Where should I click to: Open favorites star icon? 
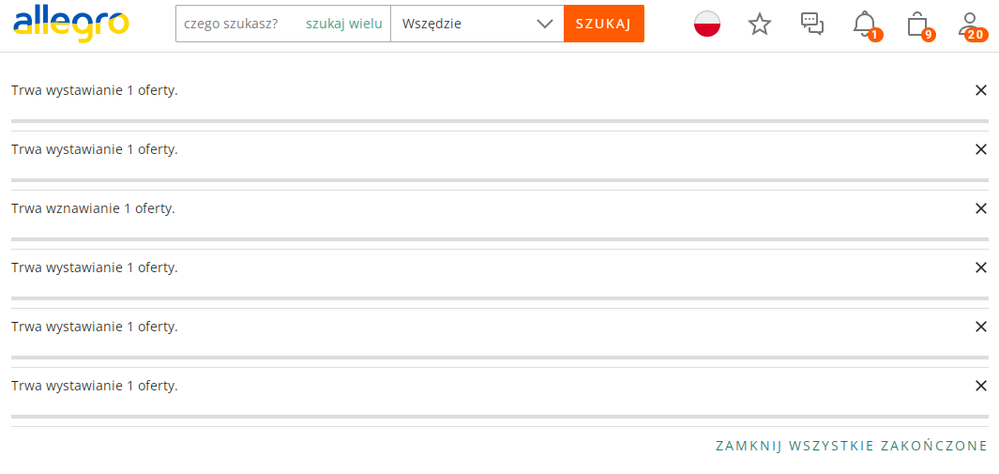[x=760, y=24]
